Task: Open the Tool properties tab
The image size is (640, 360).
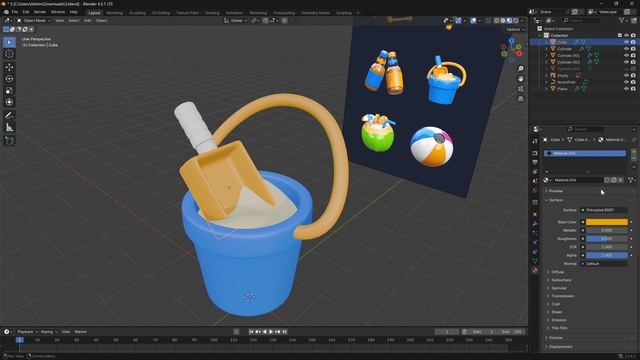Action: pos(535,141)
